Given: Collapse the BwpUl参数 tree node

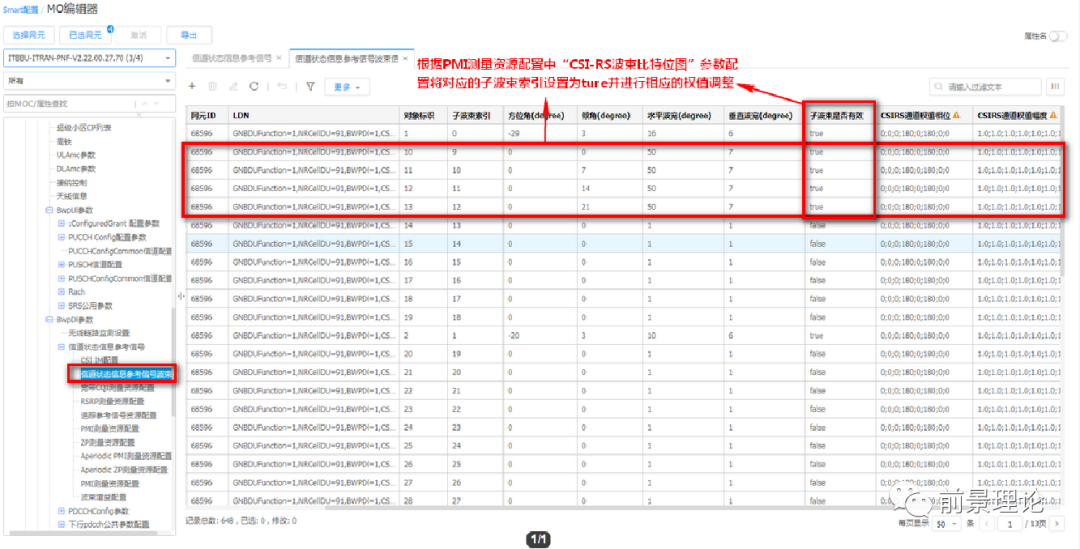Looking at the screenshot, I should click(49, 211).
